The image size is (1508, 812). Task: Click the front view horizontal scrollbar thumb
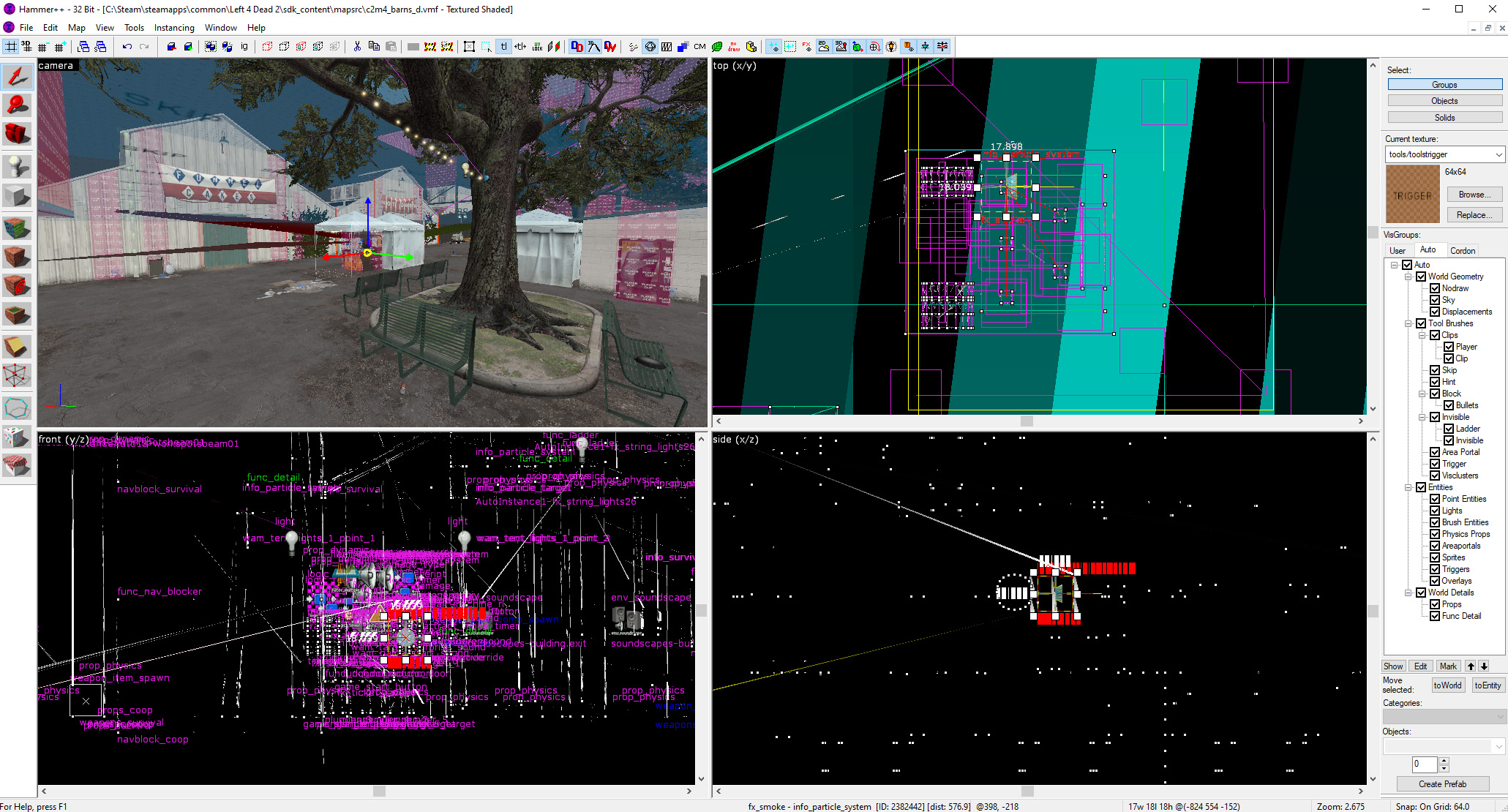click(379, 791)
